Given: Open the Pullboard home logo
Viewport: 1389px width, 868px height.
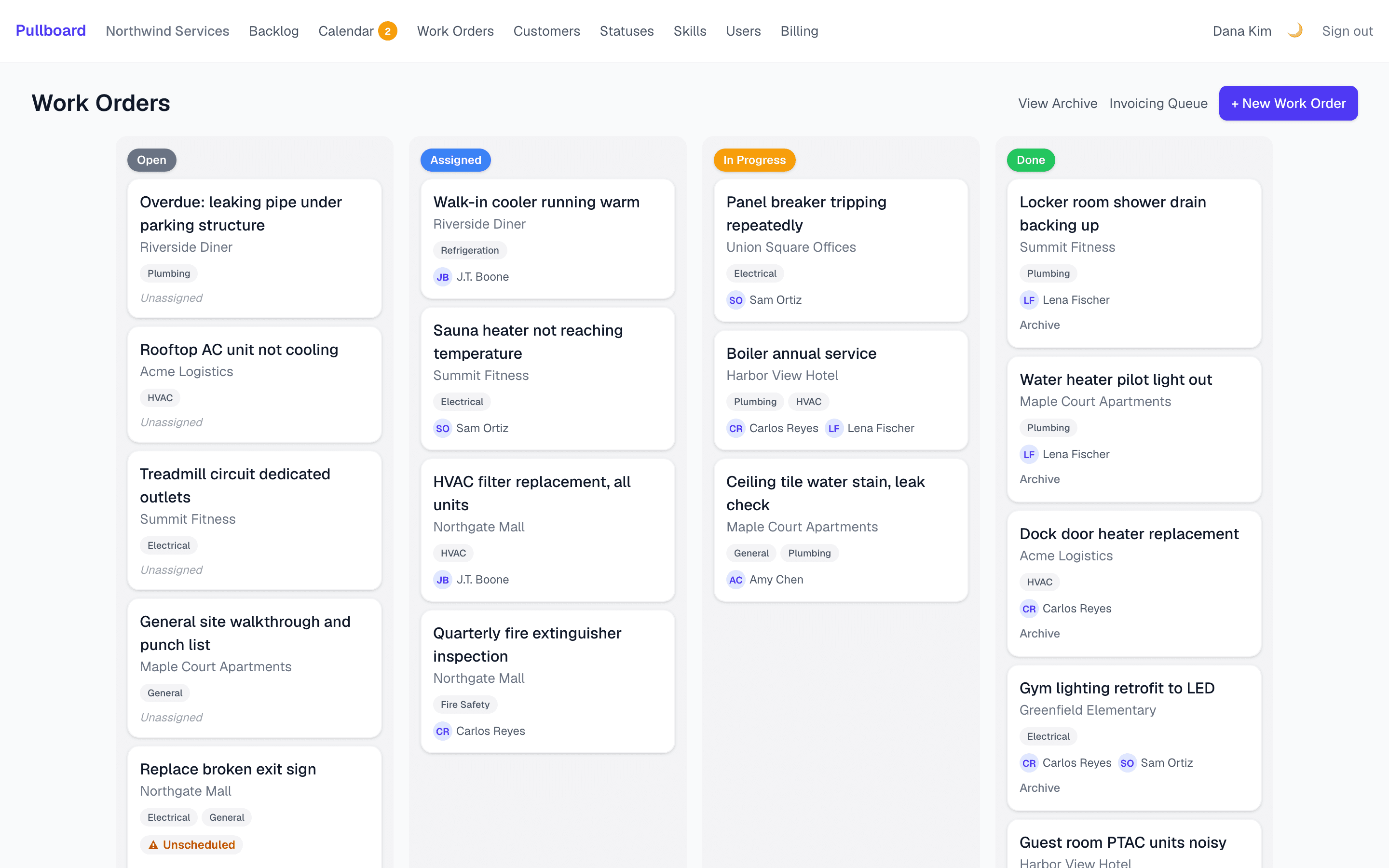Looking at the screenshot, I should 51,30.
